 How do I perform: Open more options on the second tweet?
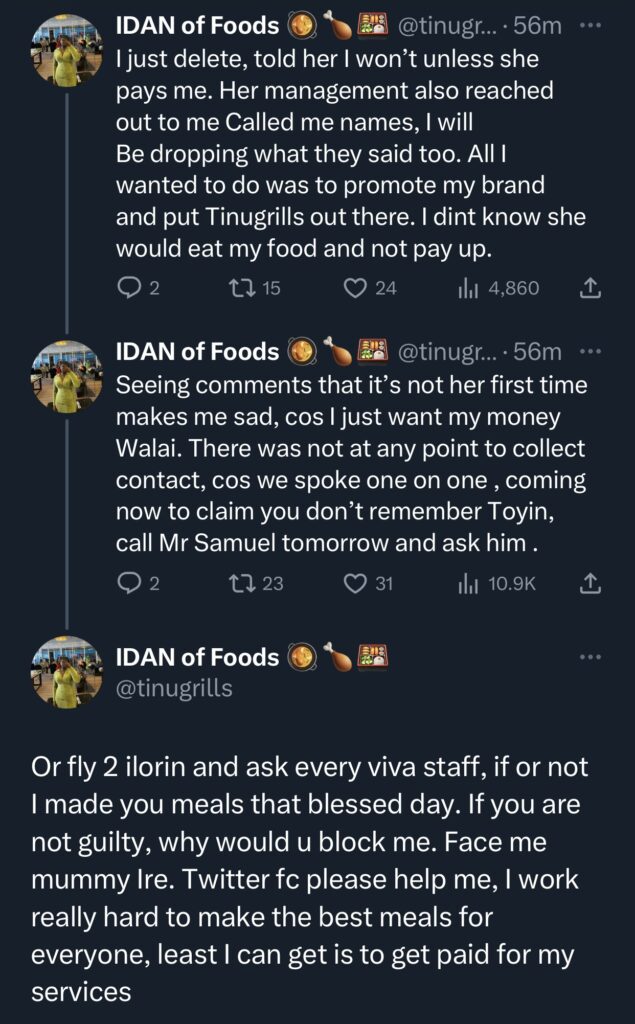(x=590, y=351)
